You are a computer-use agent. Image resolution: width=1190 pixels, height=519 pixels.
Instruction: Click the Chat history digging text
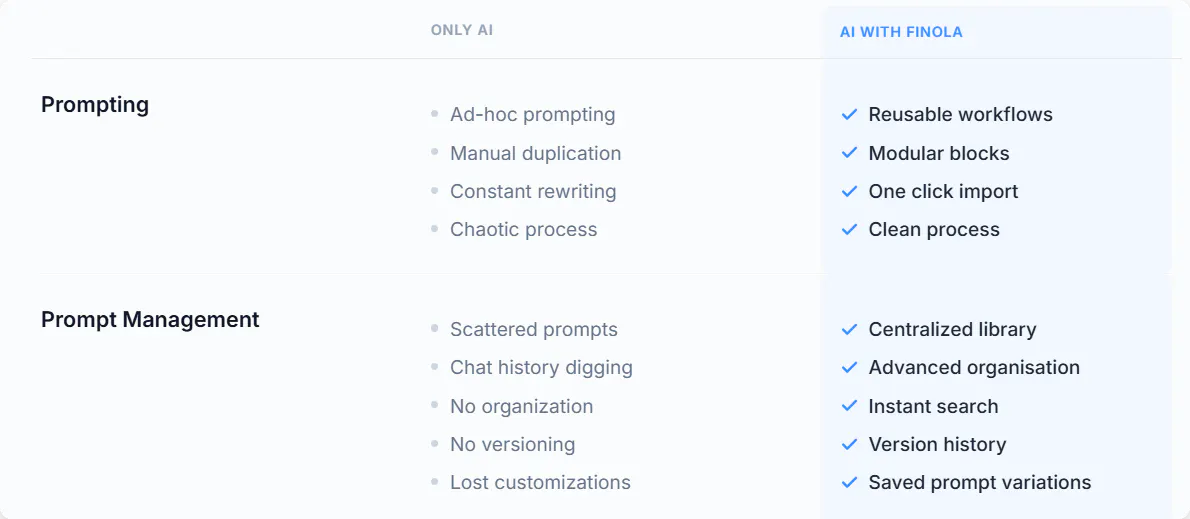[x=541, y=367]
